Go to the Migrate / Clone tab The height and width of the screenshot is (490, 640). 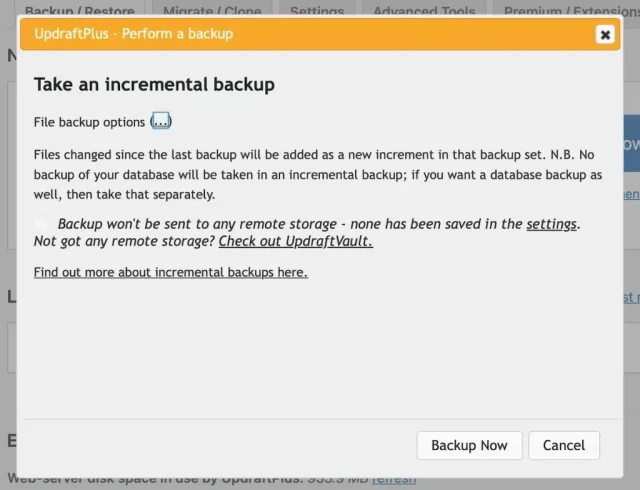[218, 11]
